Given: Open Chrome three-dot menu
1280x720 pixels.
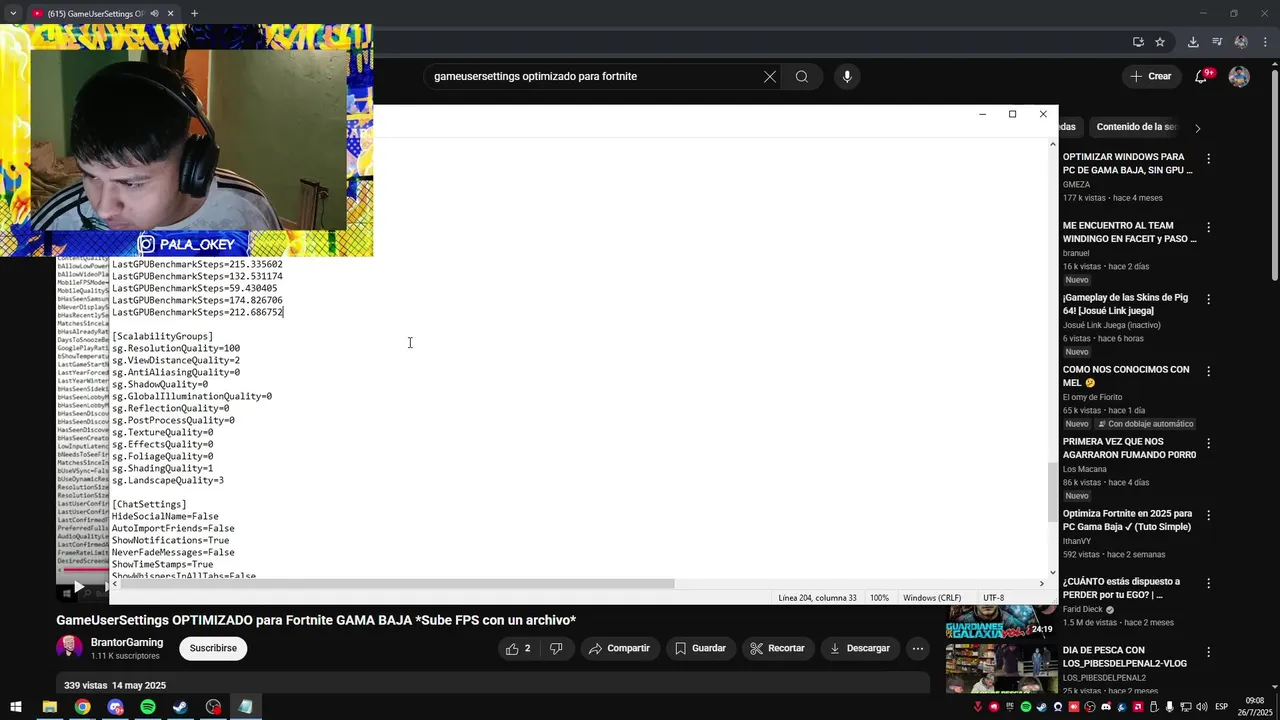Looking at the screenshot, I should point(1264,42).
